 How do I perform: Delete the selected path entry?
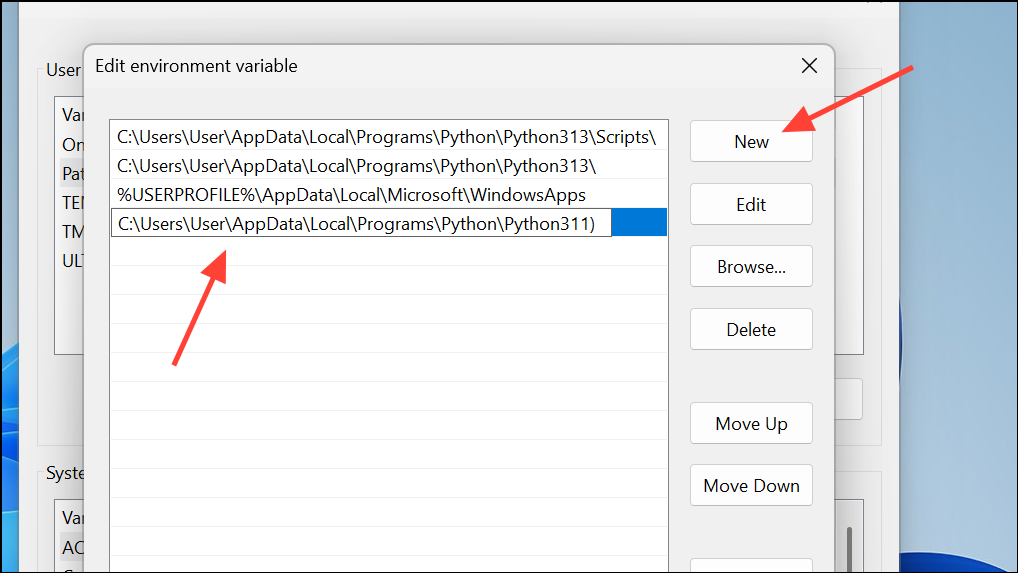751,329
